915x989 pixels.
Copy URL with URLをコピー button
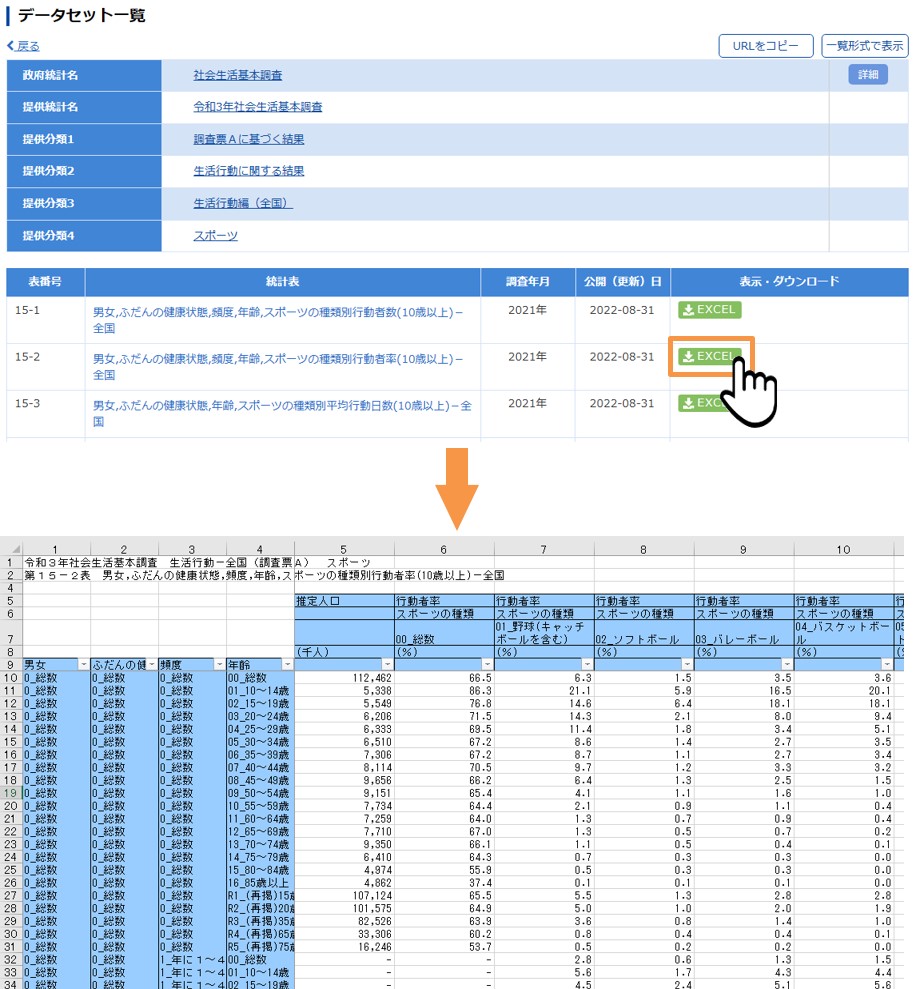766,46
